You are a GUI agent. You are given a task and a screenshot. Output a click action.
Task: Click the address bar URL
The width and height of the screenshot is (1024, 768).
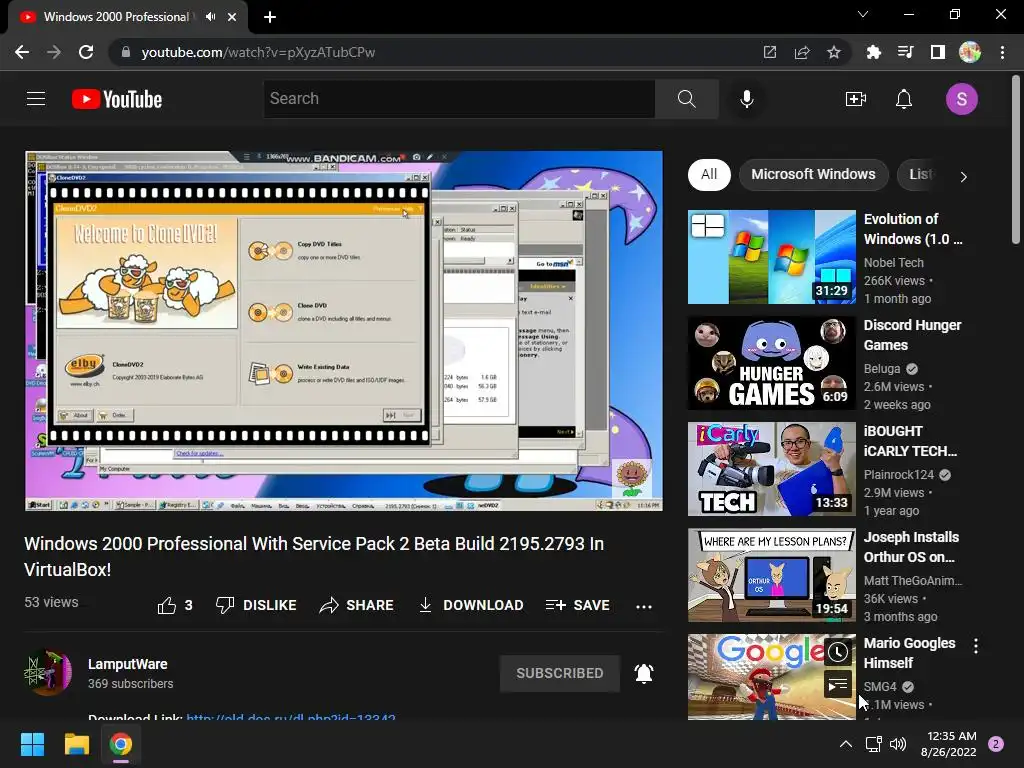pyautogui.click(x=259, y=52)
